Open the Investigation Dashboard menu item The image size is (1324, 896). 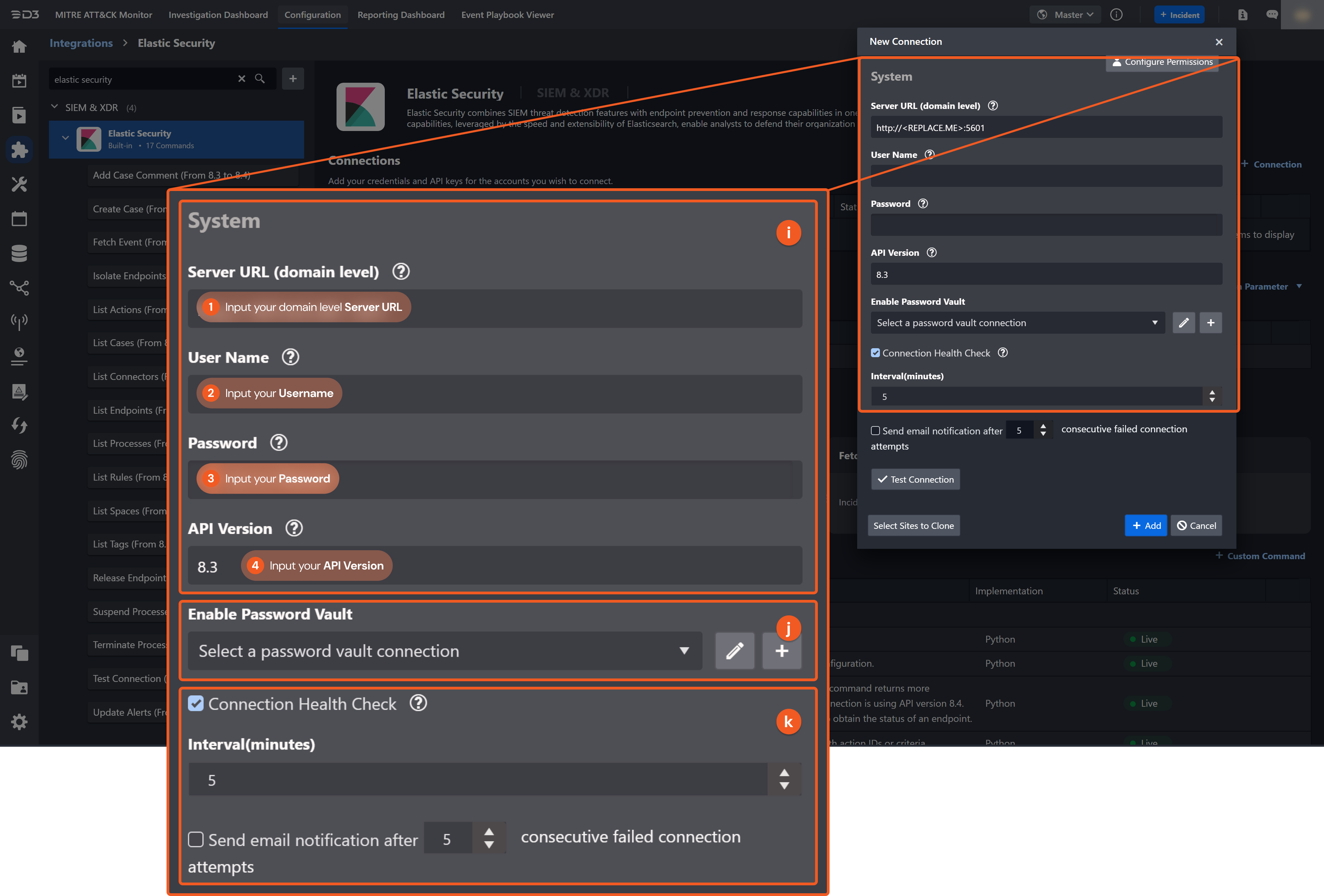coord(218,15)
